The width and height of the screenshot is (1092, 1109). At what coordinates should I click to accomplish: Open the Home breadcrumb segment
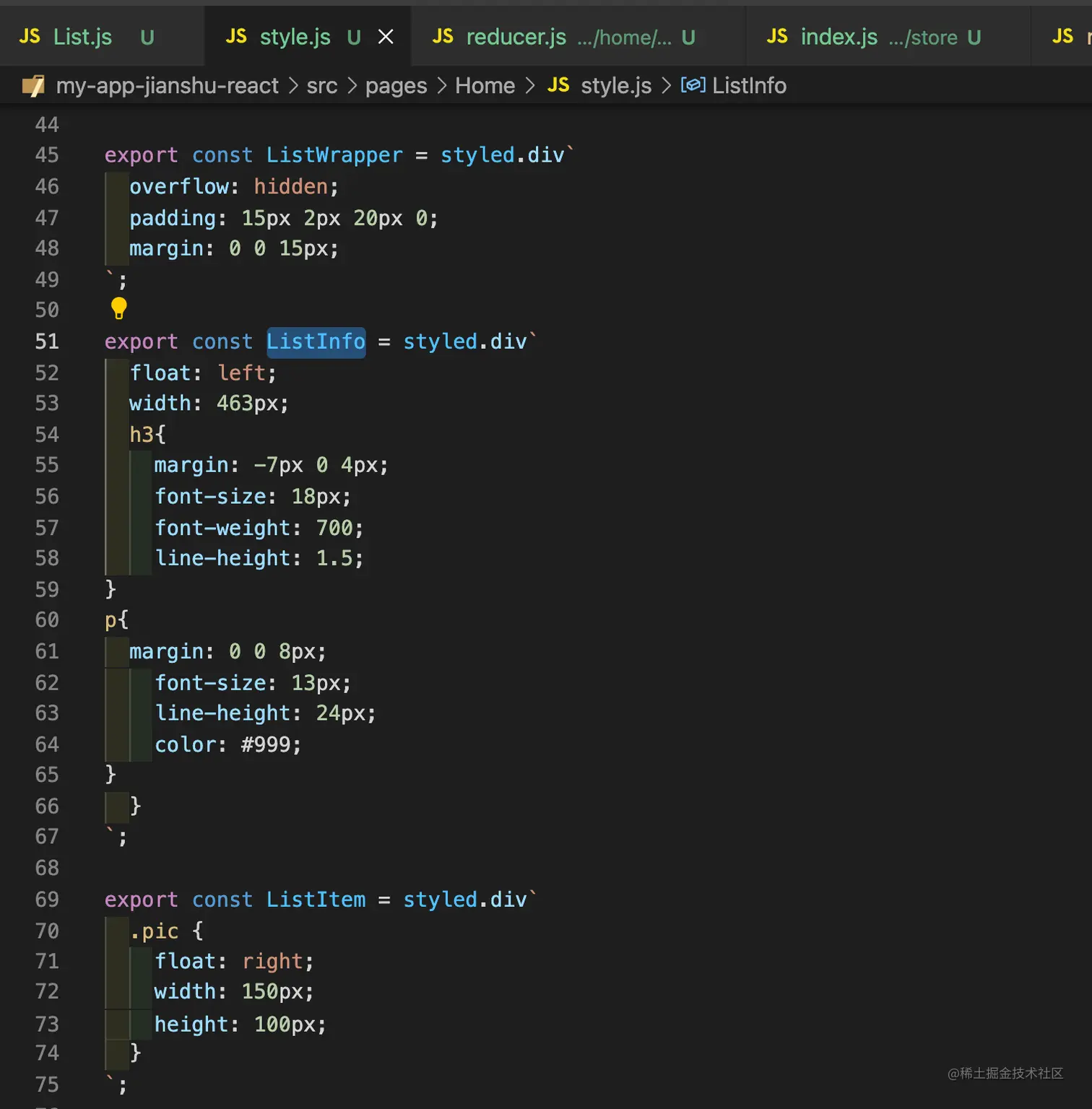click(485, 85)
